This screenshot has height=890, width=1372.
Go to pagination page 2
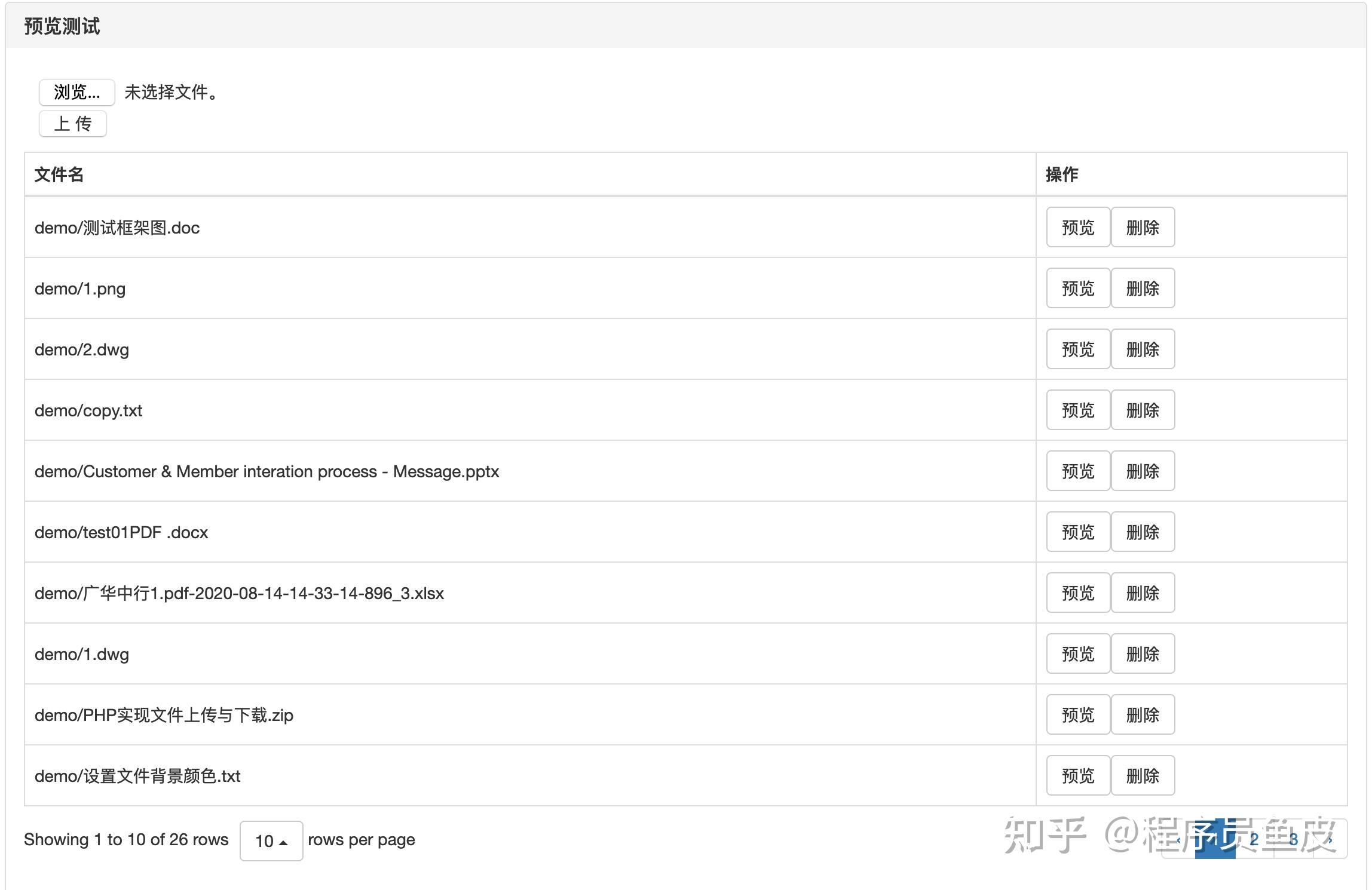[1254, 839]
